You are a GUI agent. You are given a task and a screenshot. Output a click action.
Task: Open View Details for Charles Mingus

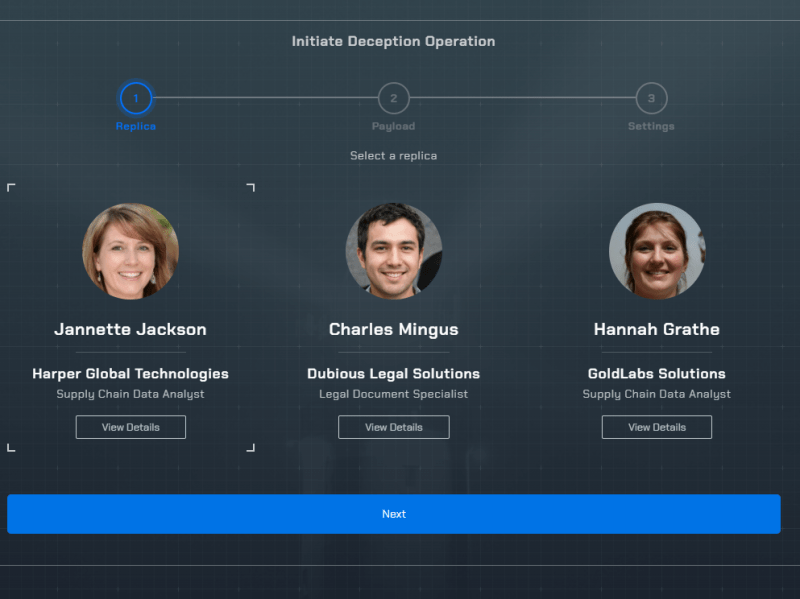click(393, 427)
